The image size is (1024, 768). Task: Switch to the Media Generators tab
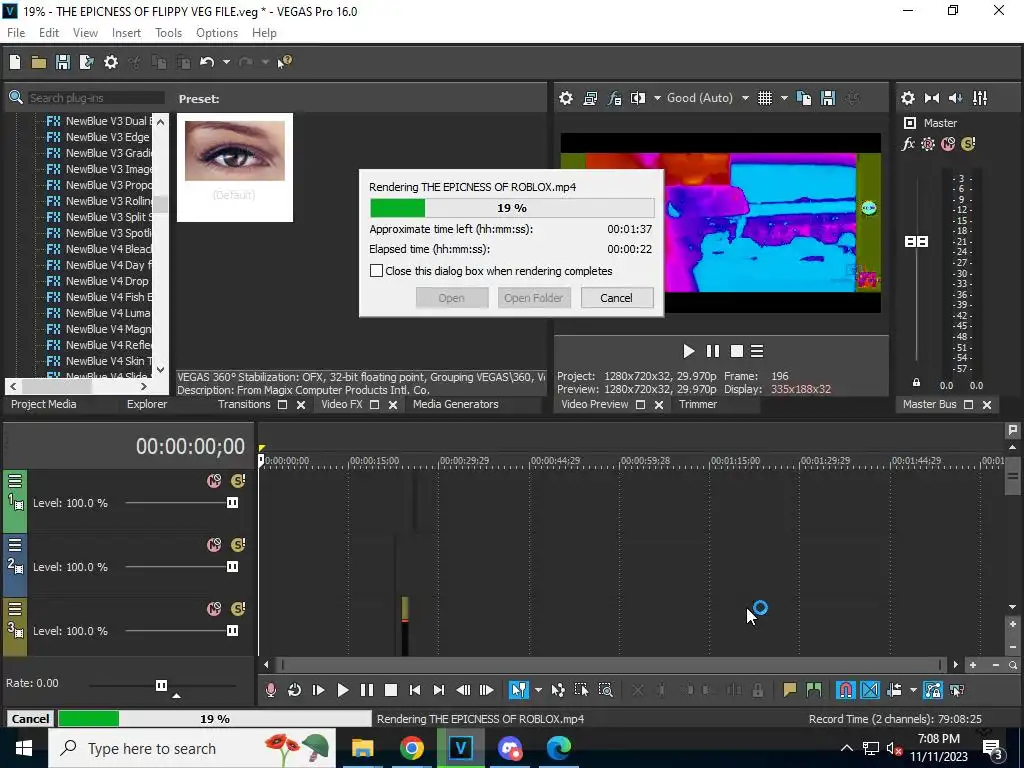click(x=455, y=404)
